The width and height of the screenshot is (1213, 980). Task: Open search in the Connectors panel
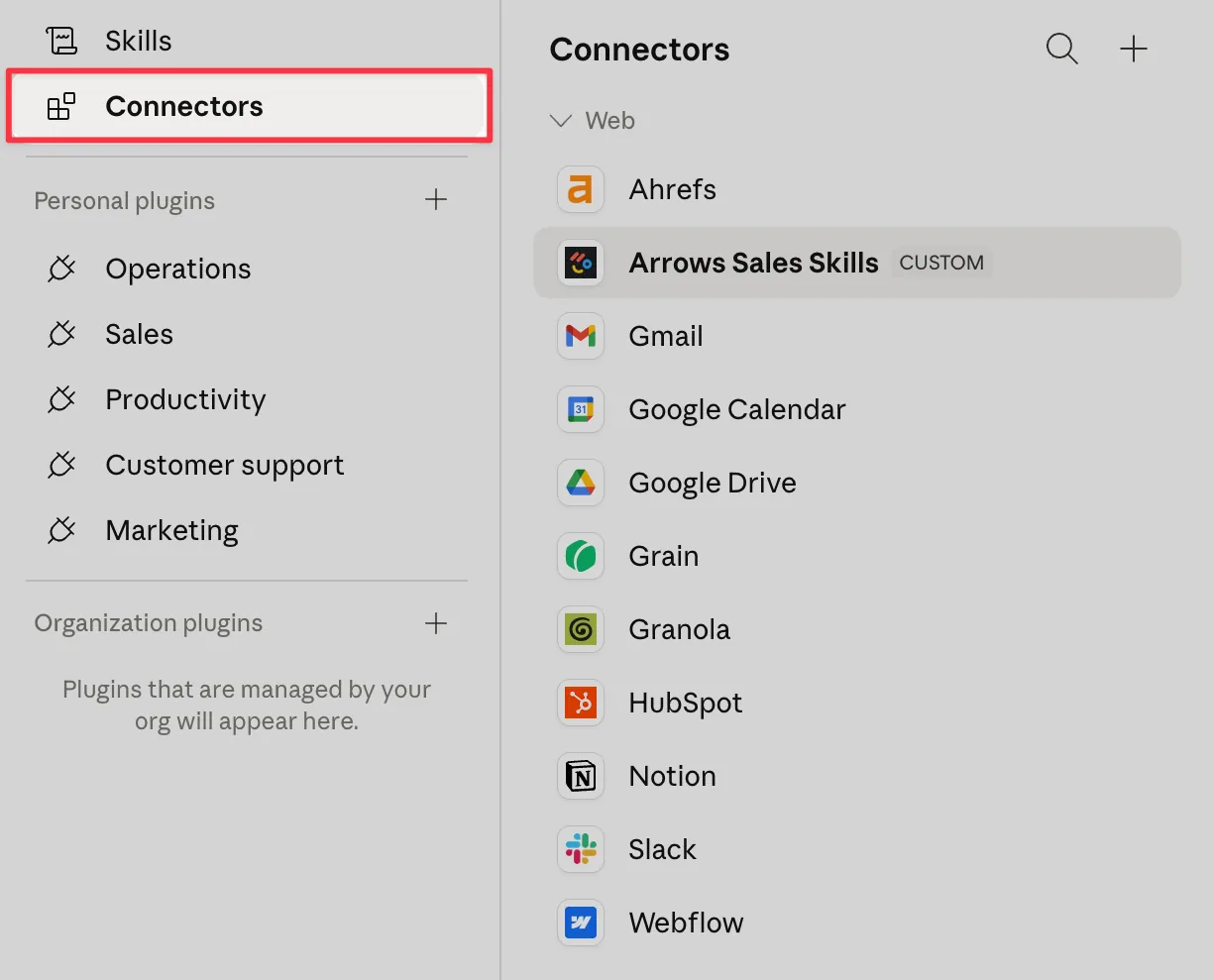[x=1061, y=49]
